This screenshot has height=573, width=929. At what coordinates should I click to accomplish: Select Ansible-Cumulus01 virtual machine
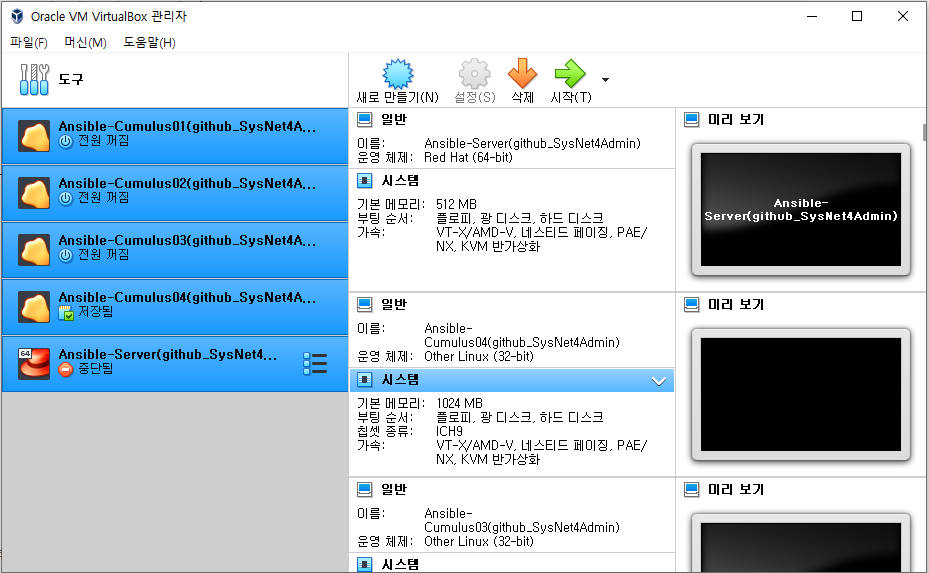pos(175,136)
